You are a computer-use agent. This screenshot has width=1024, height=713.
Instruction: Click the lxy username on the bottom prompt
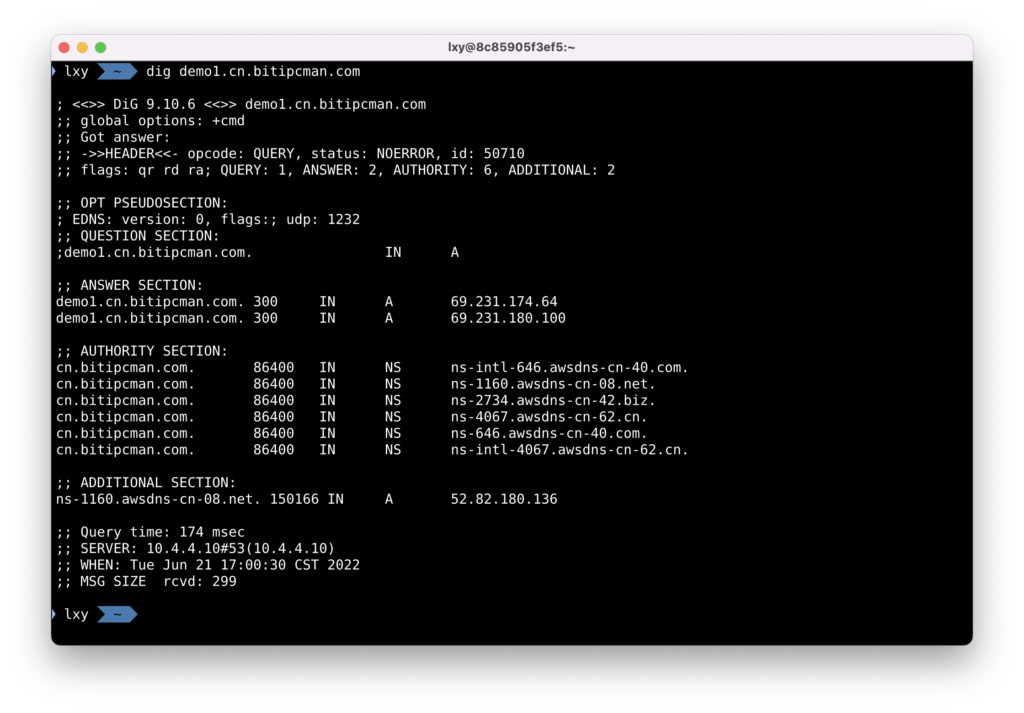76,614
